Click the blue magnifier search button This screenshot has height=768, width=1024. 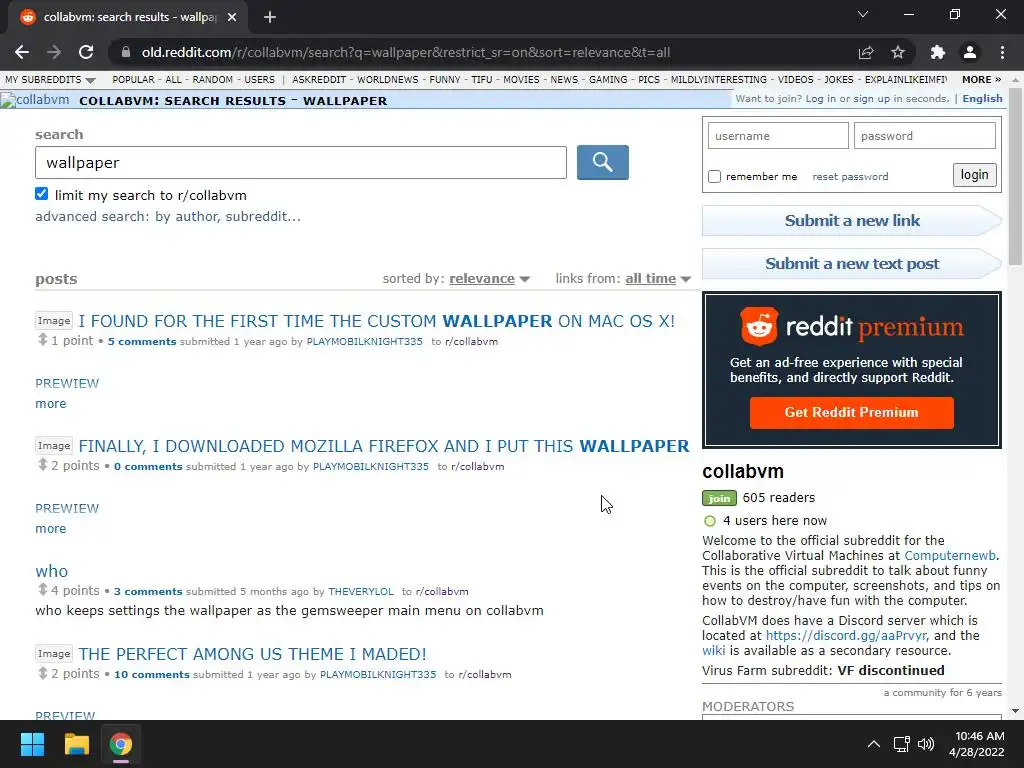coord(603,162)
